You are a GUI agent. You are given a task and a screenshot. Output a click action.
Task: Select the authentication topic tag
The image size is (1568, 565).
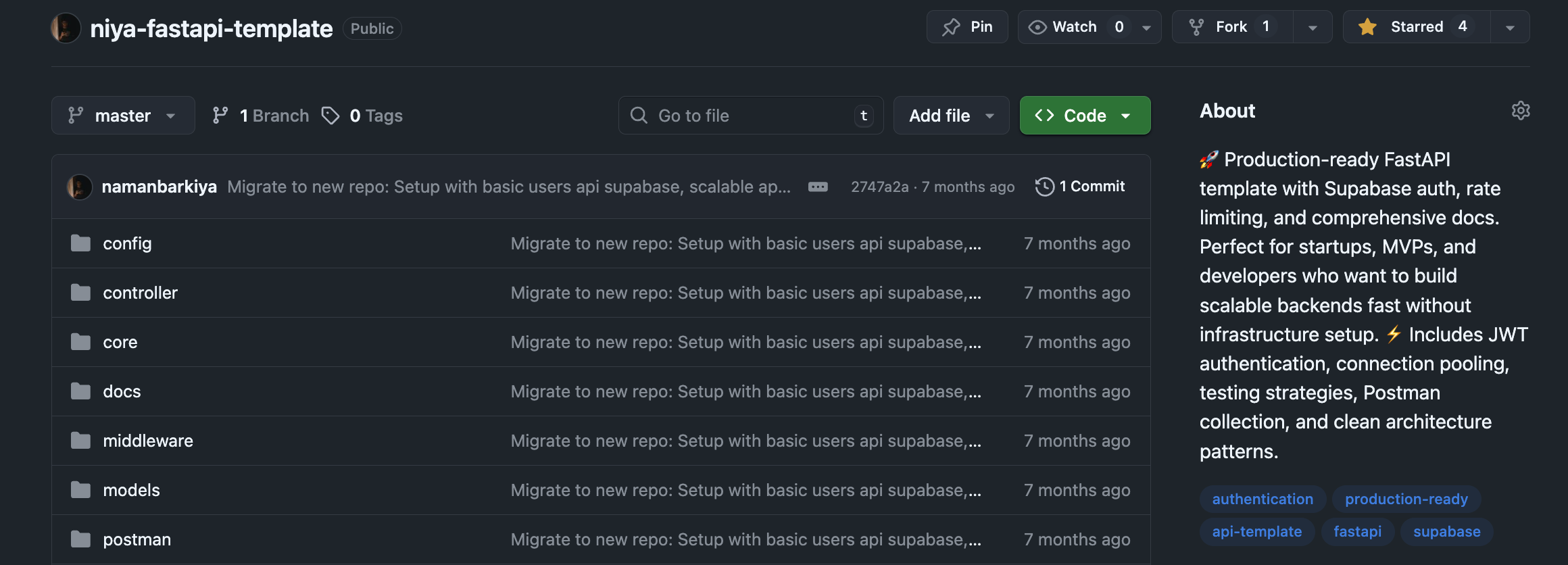tap(1263, 499)
